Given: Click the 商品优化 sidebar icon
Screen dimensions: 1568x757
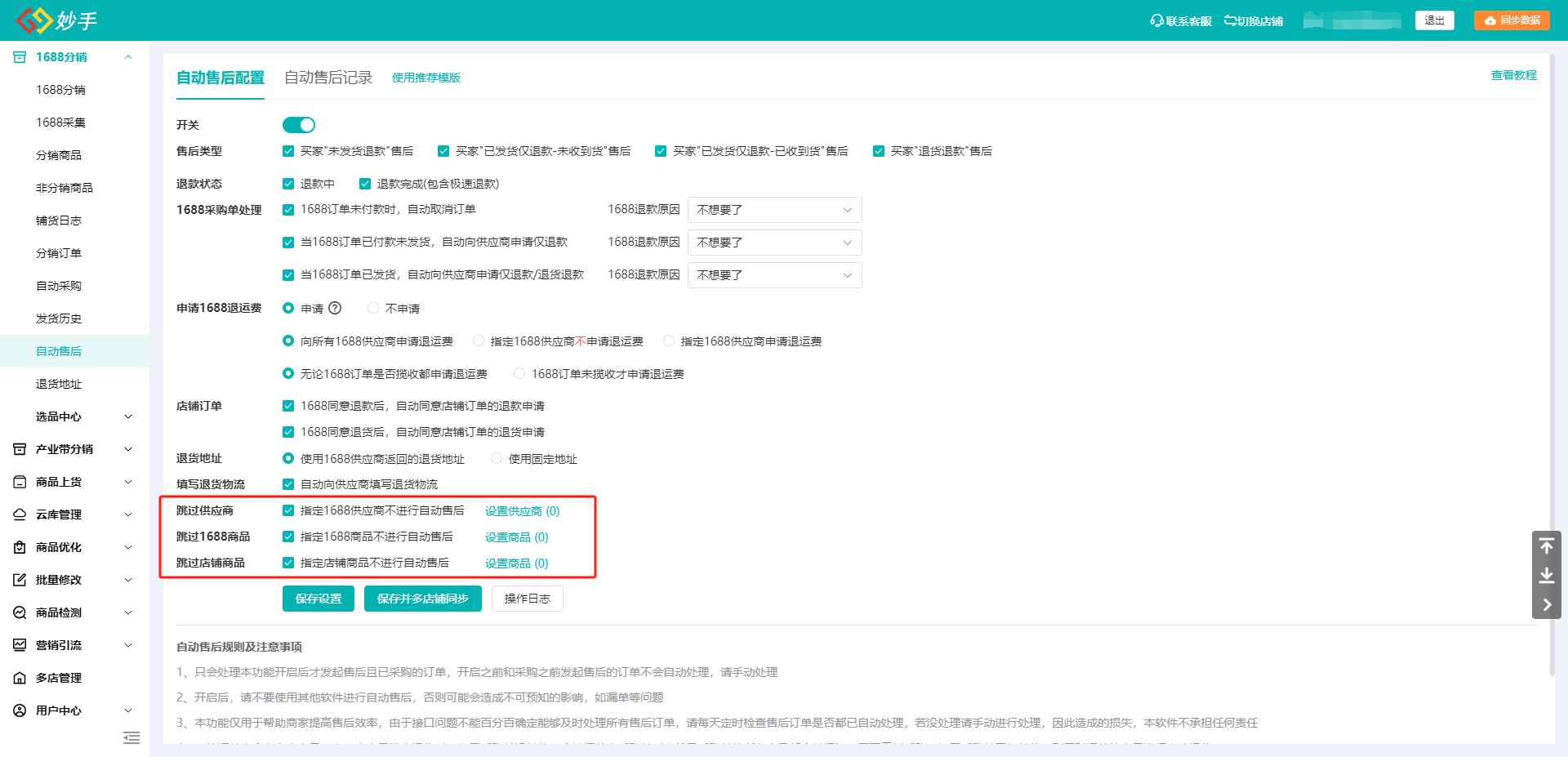Looking at the screenshot, I should [x=20, y=547].
